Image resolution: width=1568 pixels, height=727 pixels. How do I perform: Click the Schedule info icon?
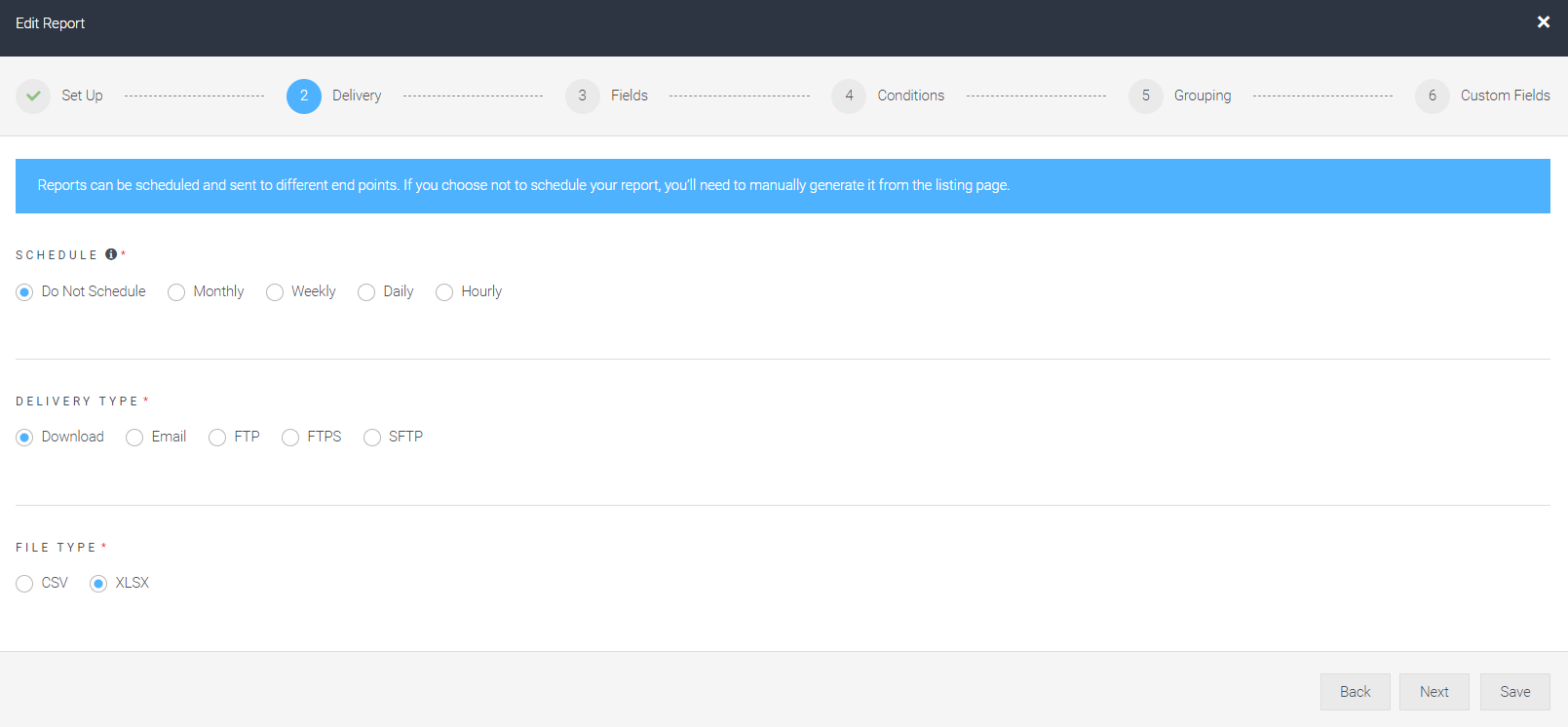coord(111,254)
